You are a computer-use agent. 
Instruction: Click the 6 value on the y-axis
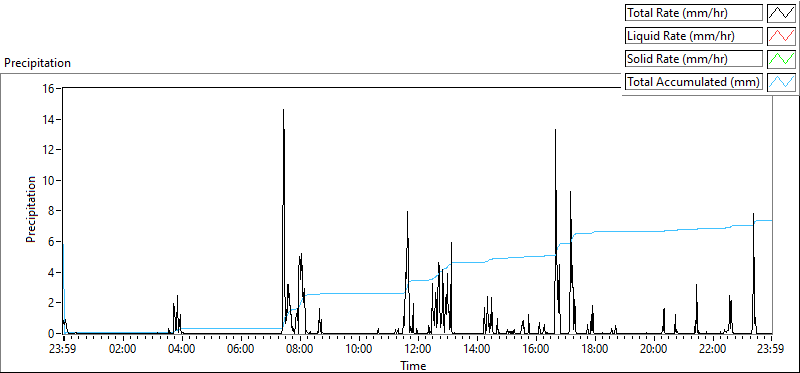pyautogui.click(x=52, y=241)
